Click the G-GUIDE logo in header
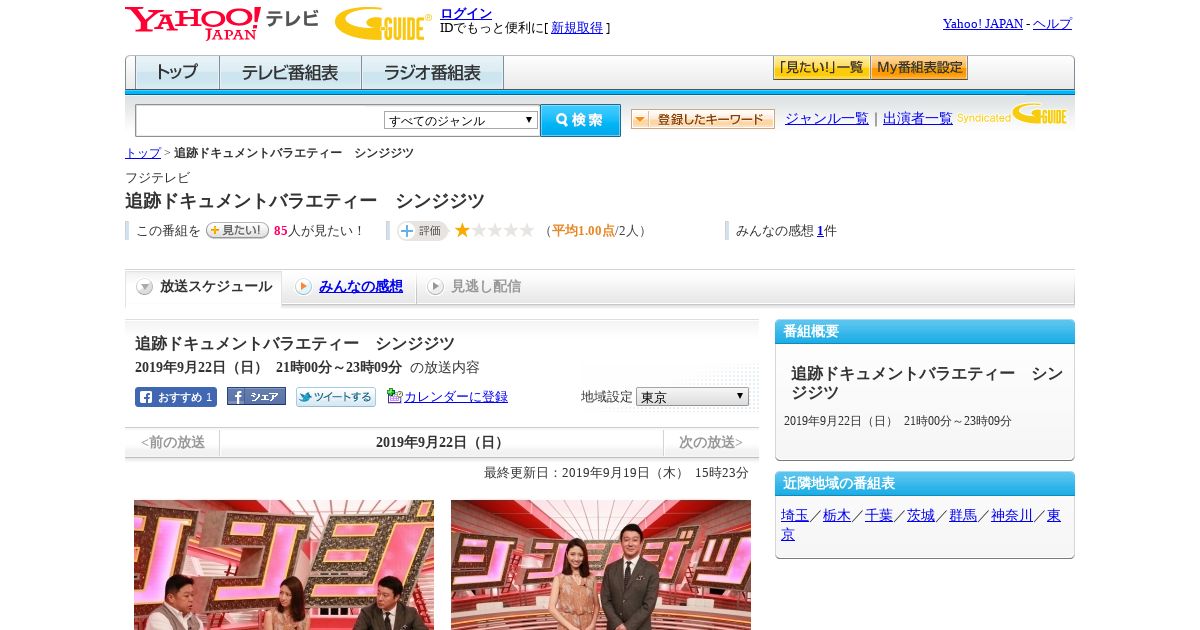Image resolution: width=1200 pixels, height=630 pixels. (383, 23)
